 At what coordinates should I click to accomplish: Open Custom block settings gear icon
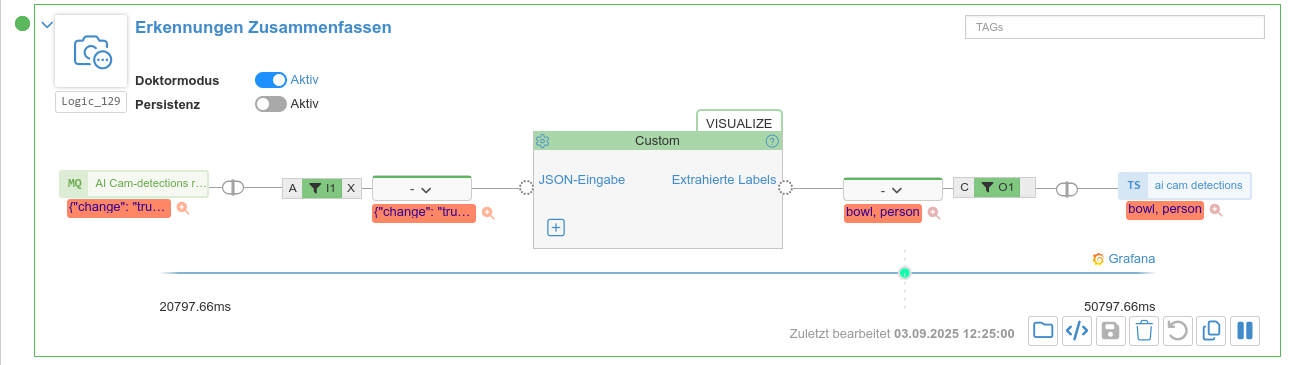coord(543,141)
